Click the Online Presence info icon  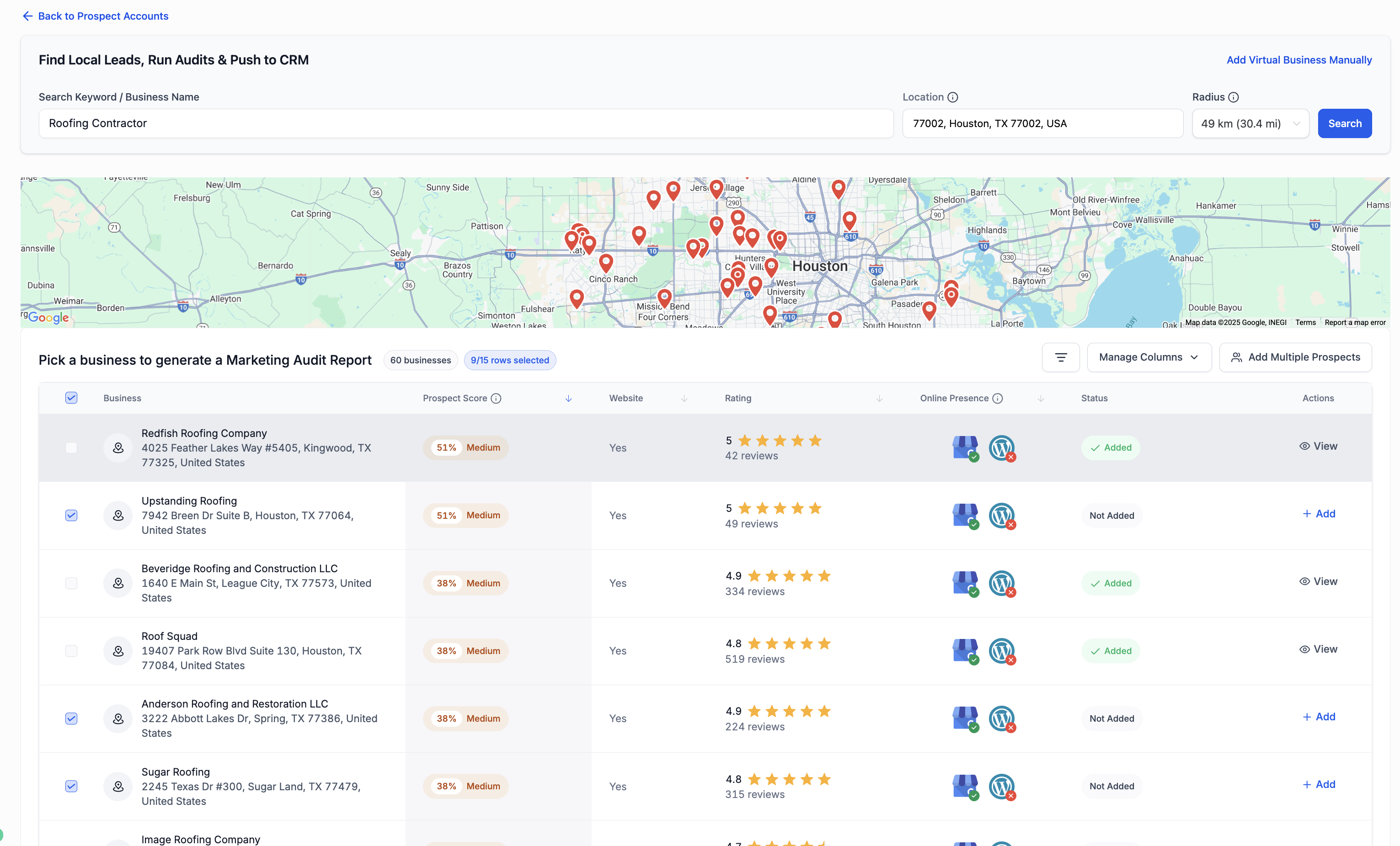click(x=997, y=398)
